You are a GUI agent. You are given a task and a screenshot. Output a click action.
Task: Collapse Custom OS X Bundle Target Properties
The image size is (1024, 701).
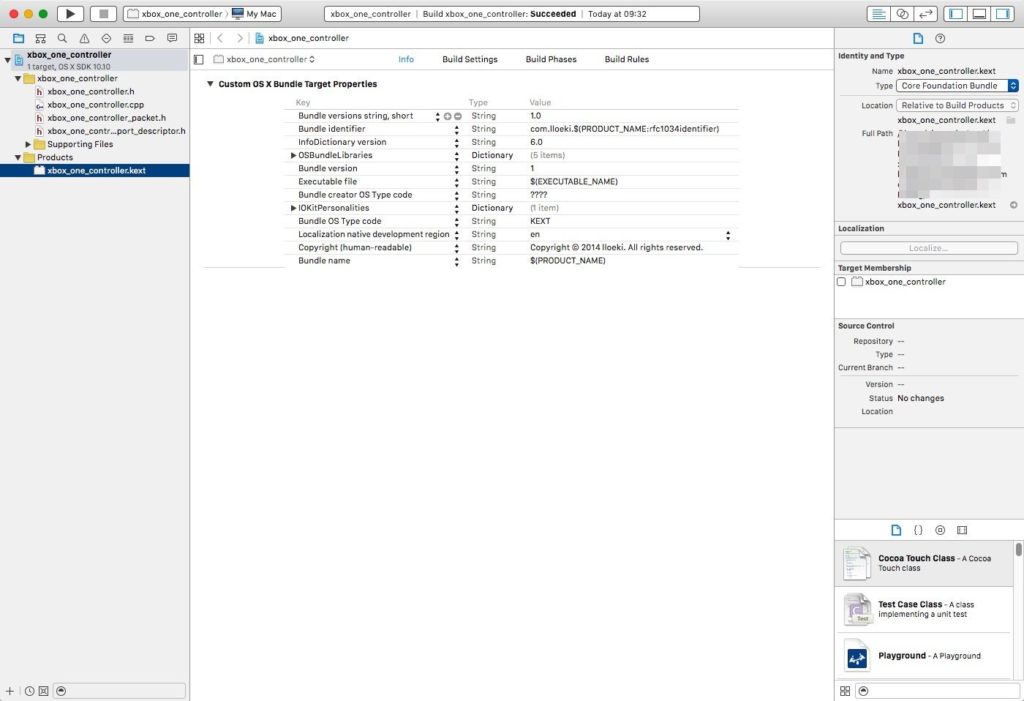210,84
